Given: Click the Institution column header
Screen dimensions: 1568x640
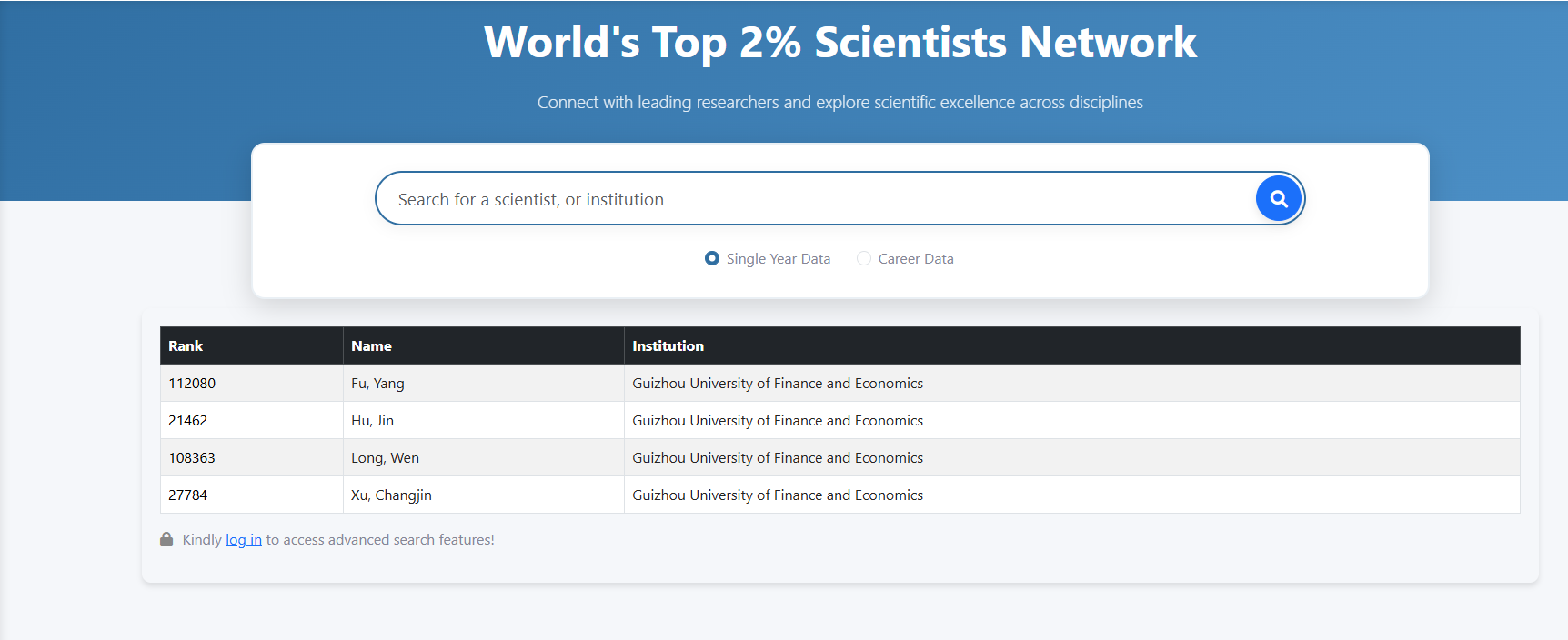Looking at the screenshot, I should [668, 345].
